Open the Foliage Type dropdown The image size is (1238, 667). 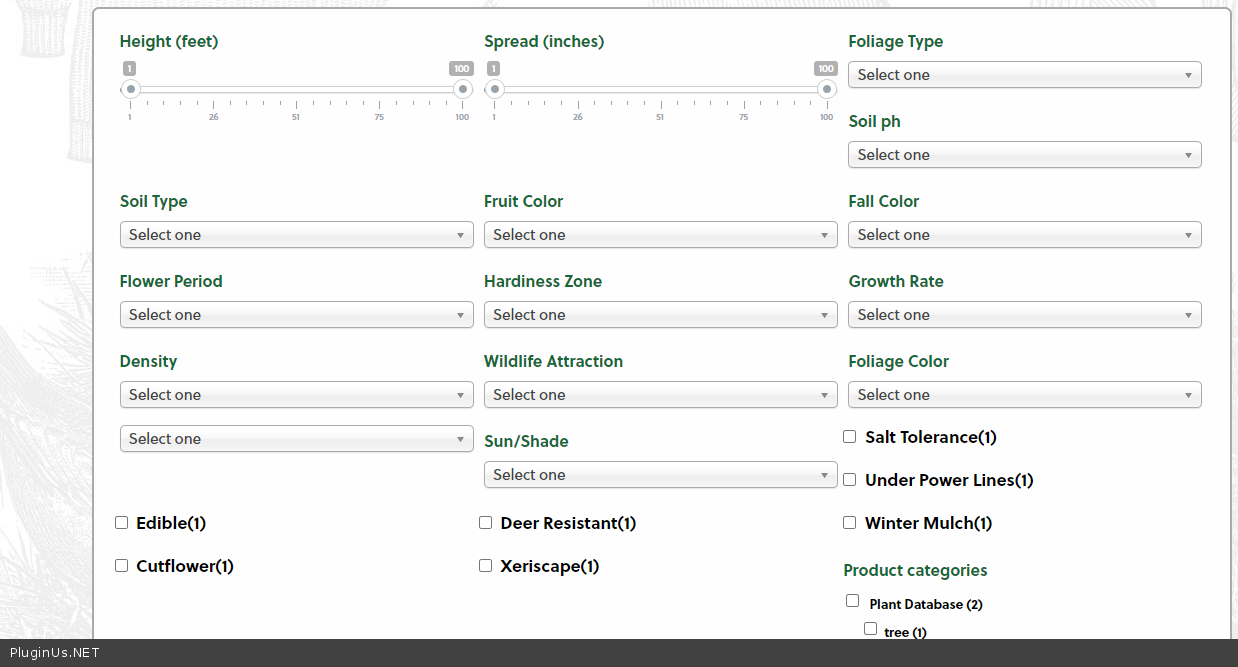[x=1024, y=75]
